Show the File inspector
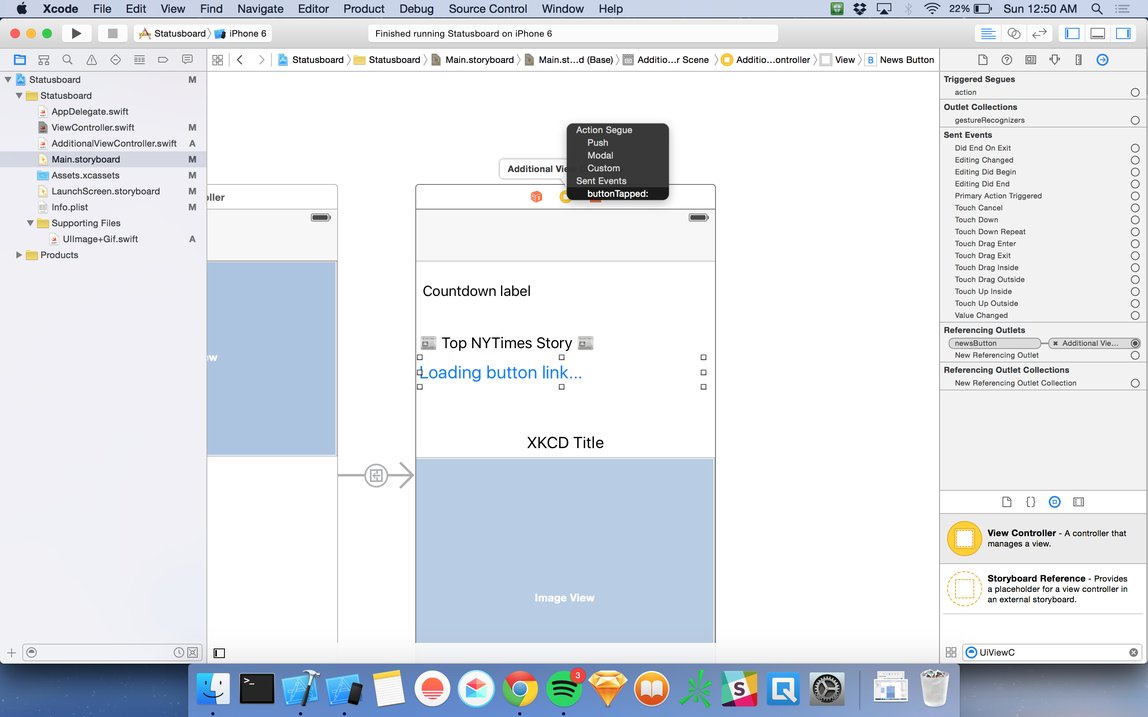This screenshot has width=1148, height=717. tap(983, 60)
